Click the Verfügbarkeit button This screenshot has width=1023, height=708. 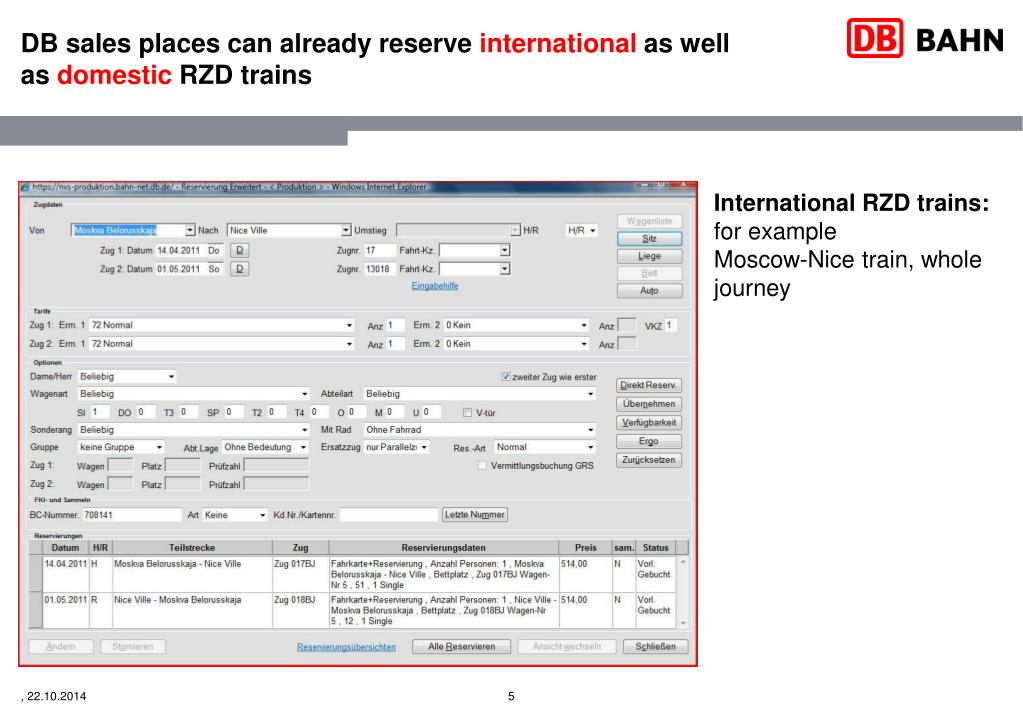tap(649, 423)
